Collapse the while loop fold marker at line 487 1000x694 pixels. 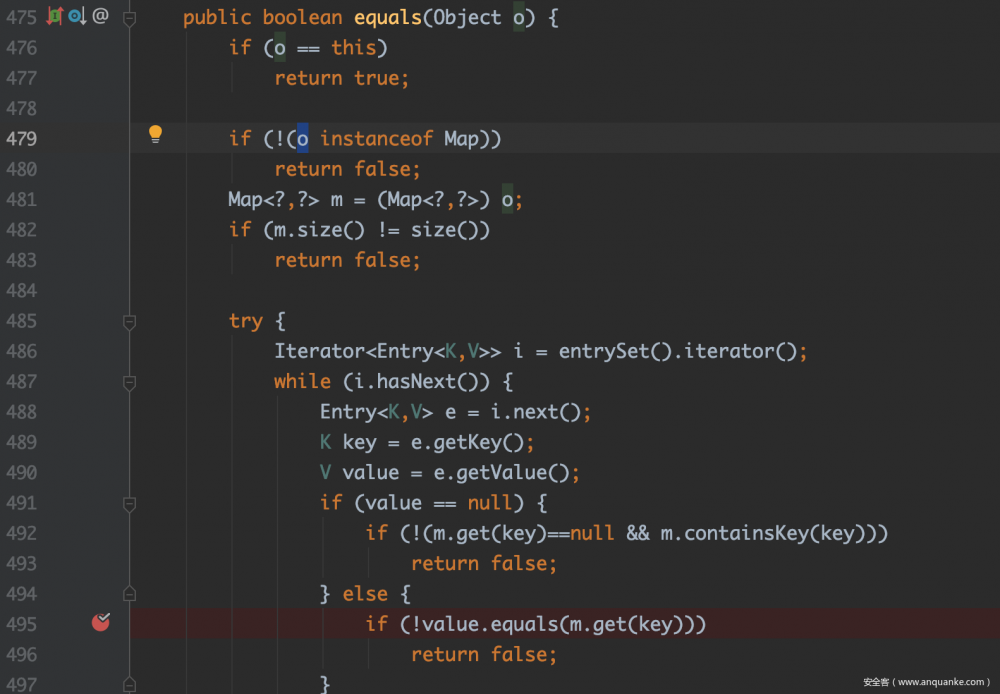click(129, 382)
